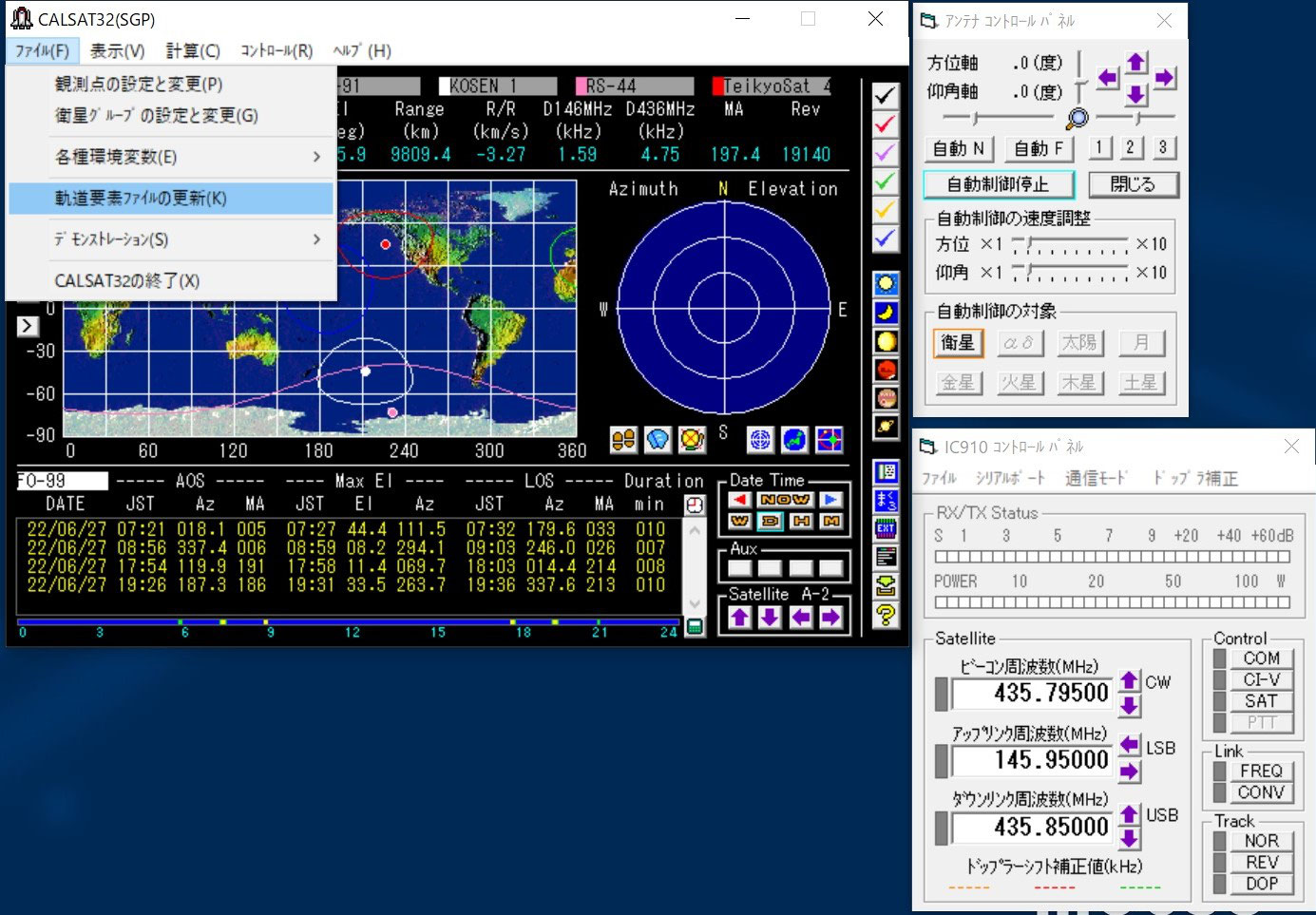Click the Saturn planet icon

click(x=886, y=427)
